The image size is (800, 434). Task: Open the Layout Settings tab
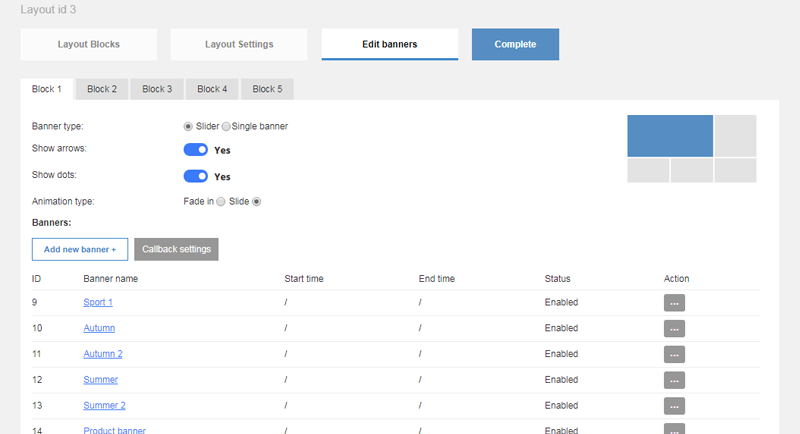point(239,44)
